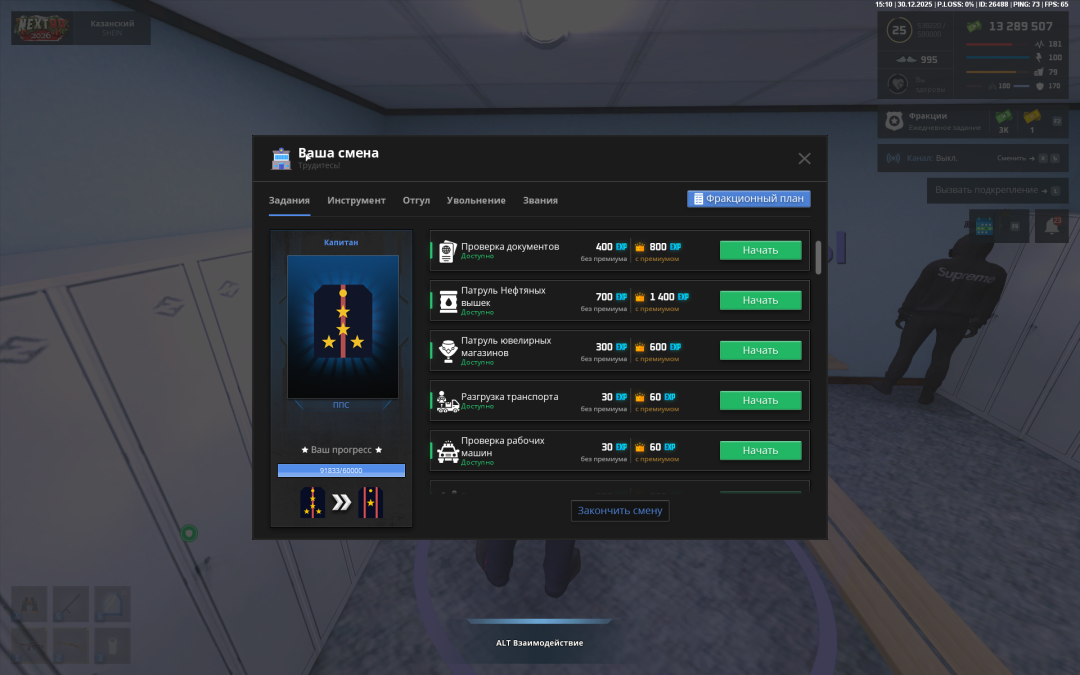Image resolution: width=1080 pixels, height=675 pixels.
Task: Select the police baton in slot 5
Action: pyautogui.click(x=71, y=604)
